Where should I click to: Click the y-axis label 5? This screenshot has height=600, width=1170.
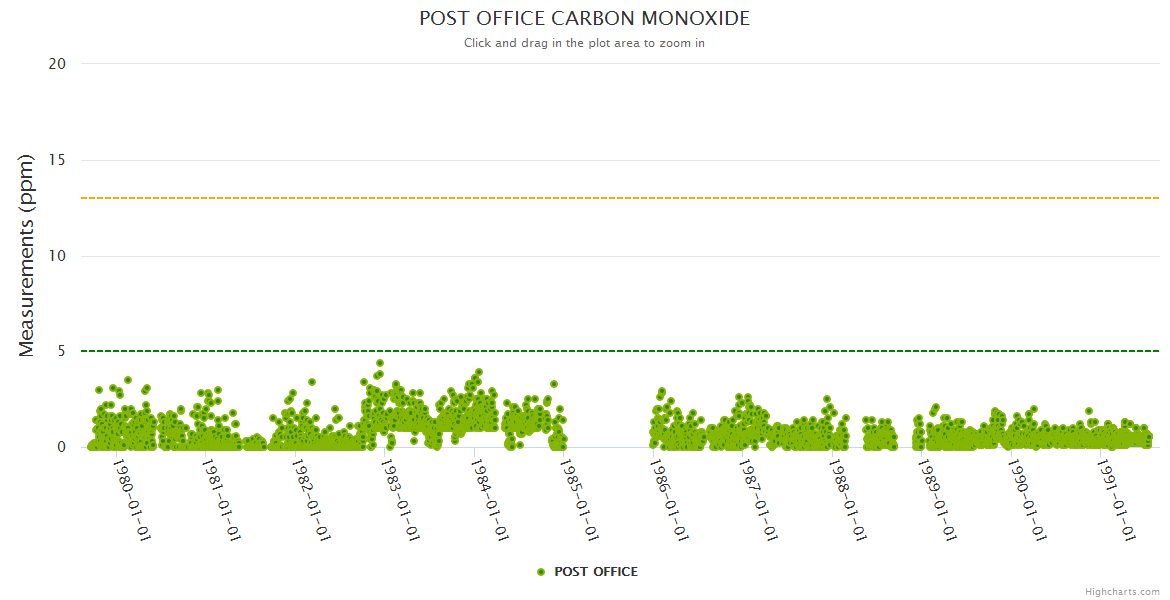click(61, 351)
